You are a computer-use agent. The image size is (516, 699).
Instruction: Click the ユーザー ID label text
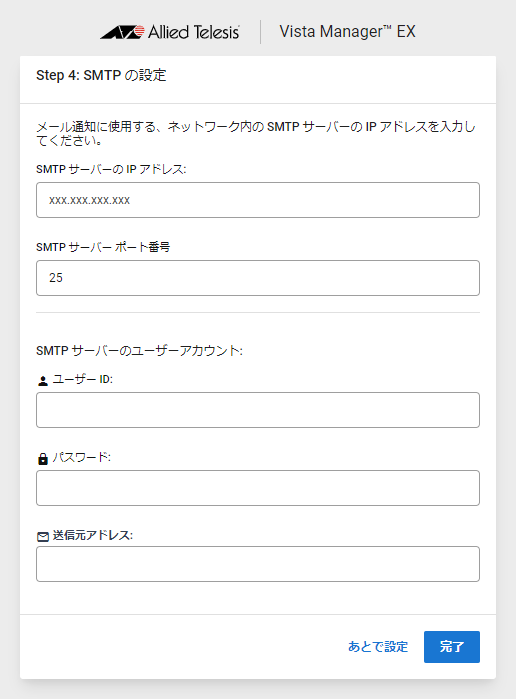(x=83, y=379)
